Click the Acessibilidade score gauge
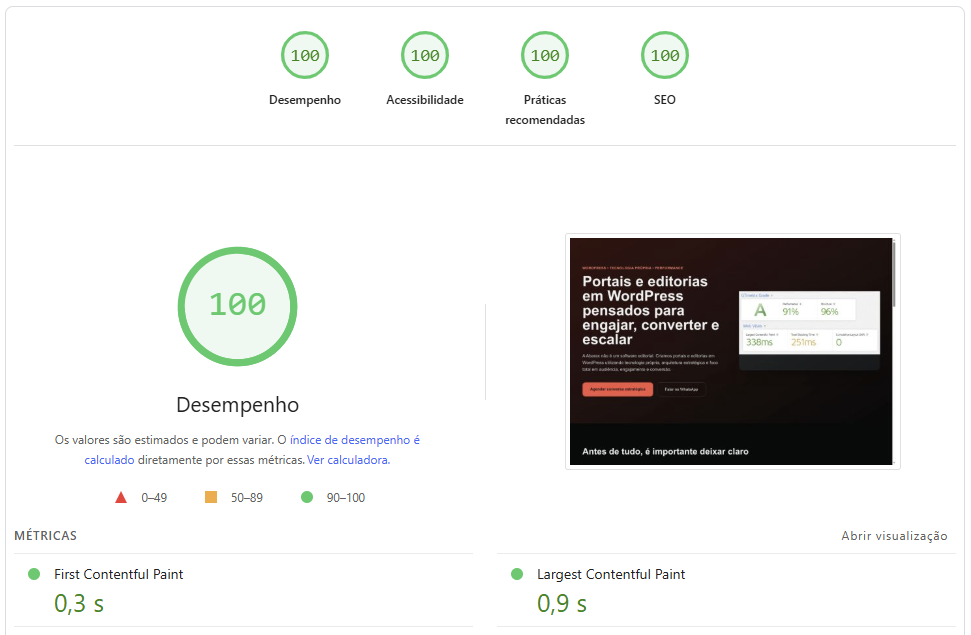This screenshot has height=635, width=971. (425, 56)
